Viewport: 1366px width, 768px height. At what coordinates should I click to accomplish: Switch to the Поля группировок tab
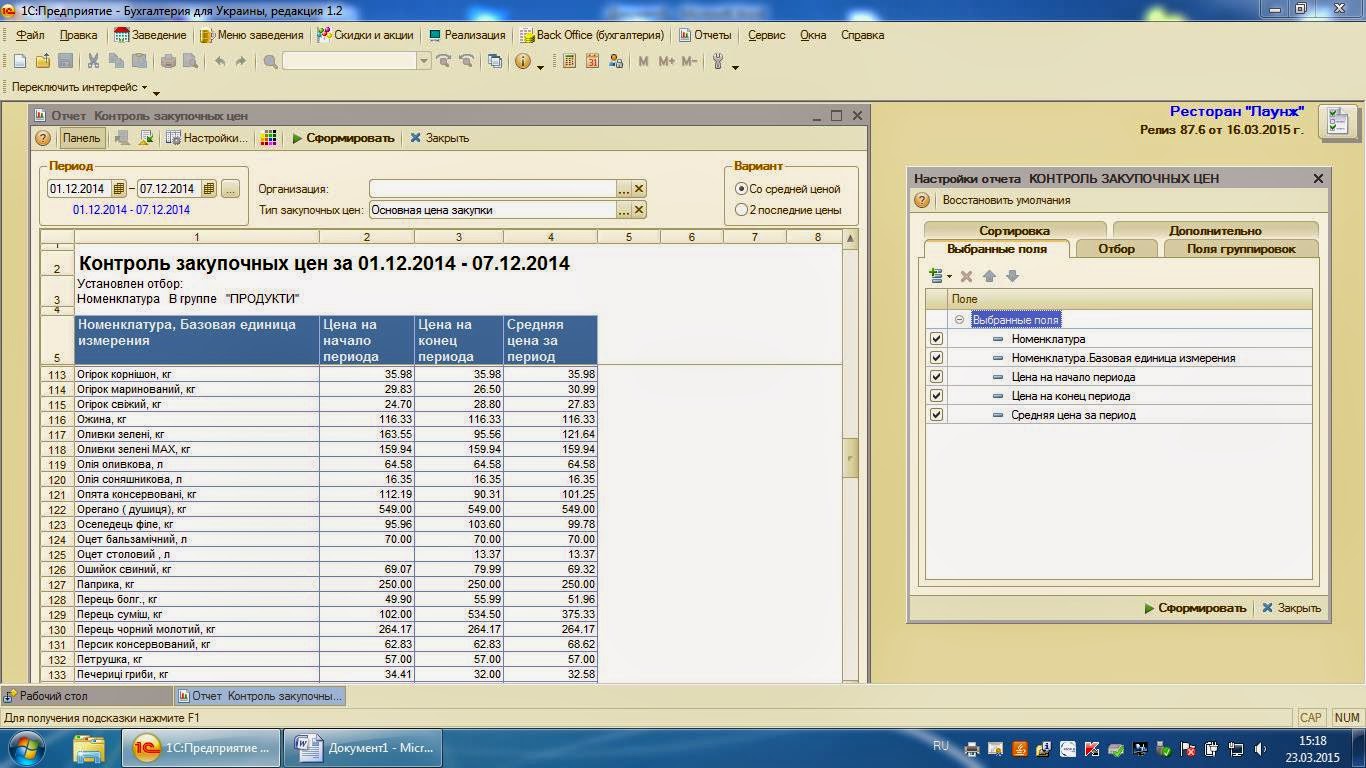pyautogui.click(x=1241, y=249)
